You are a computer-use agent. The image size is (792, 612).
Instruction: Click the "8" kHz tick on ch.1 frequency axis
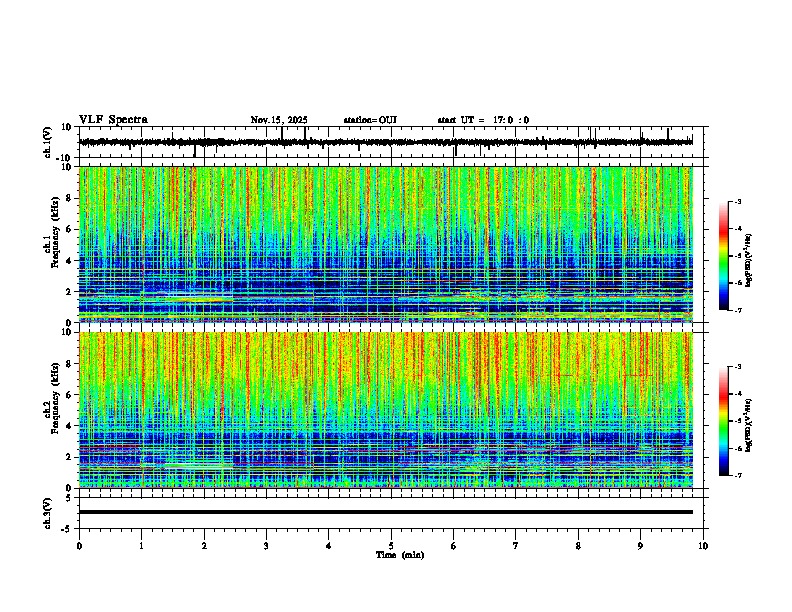tap(70, 198)
